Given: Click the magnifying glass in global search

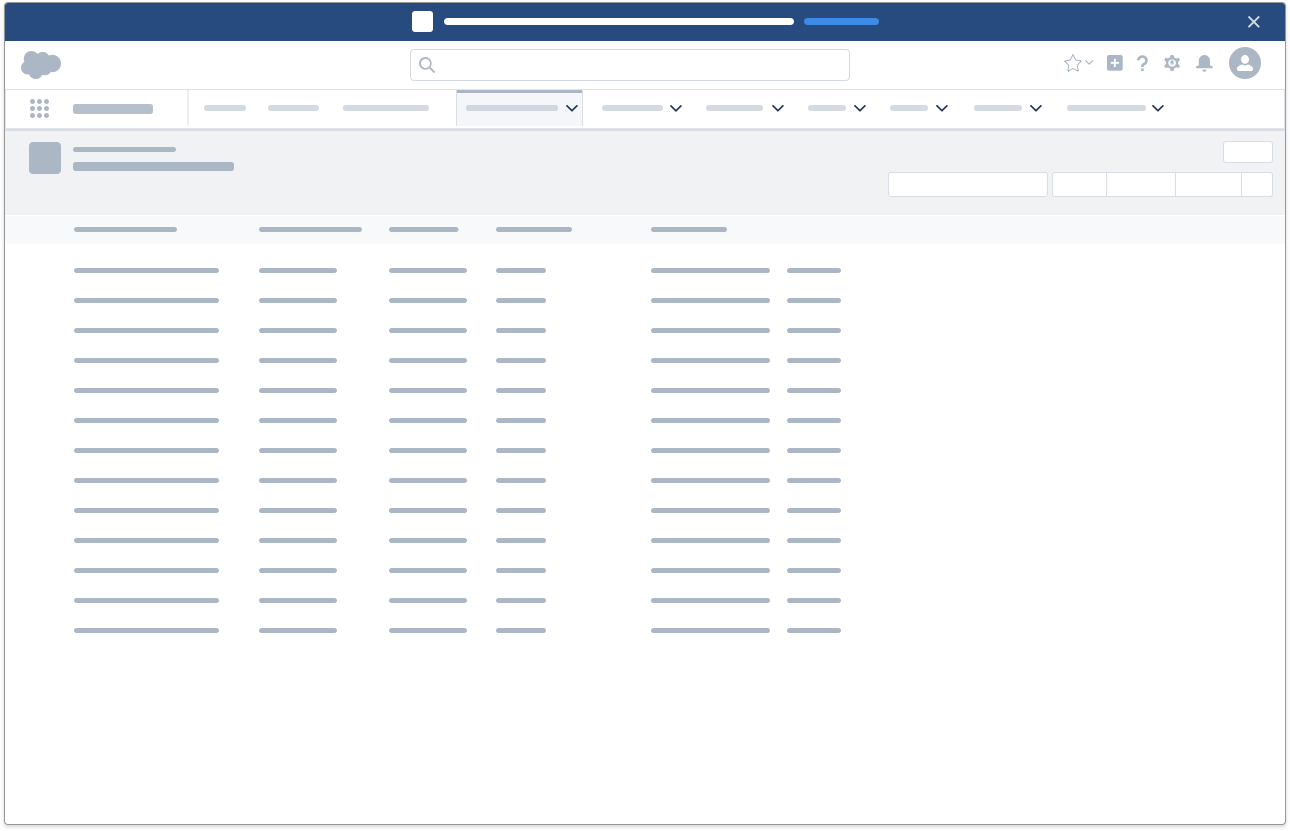Looking at the screenshot, I should 427,64.
